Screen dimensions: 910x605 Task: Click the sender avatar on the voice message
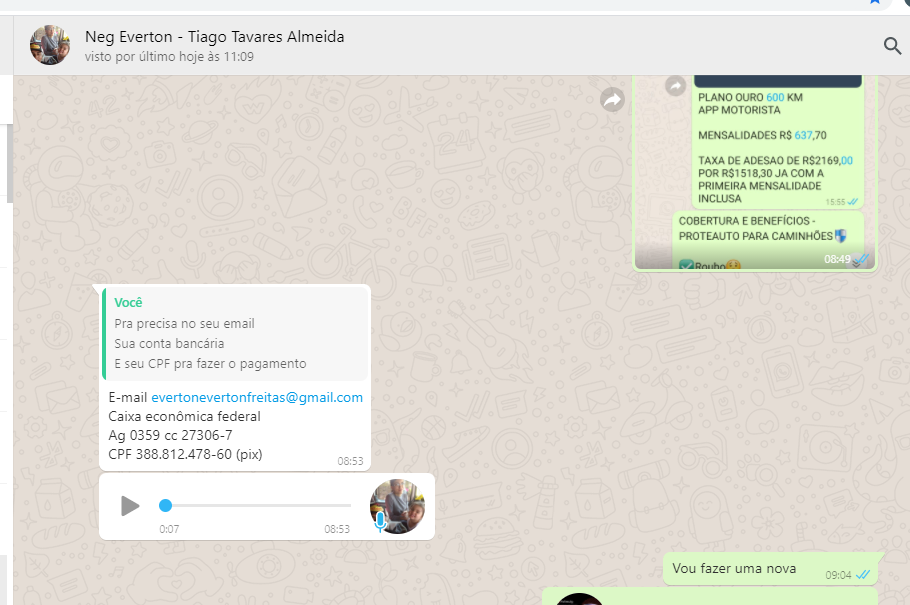click(x=398, y=505)
